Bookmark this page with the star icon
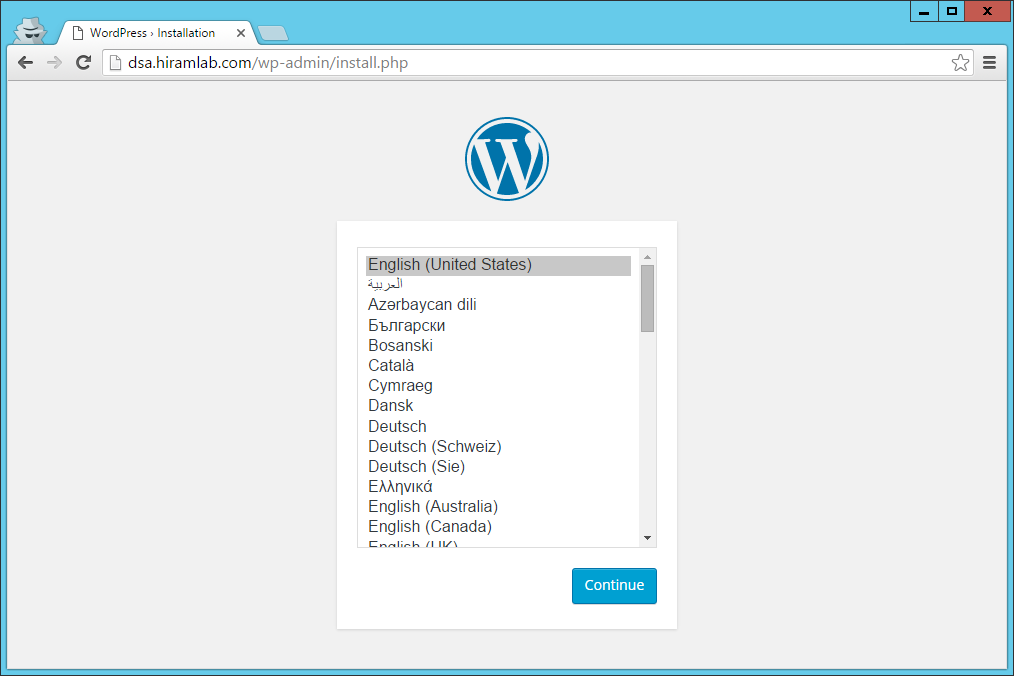The width and height of the screenshot is (1014, 676). (x=960, y=63)
